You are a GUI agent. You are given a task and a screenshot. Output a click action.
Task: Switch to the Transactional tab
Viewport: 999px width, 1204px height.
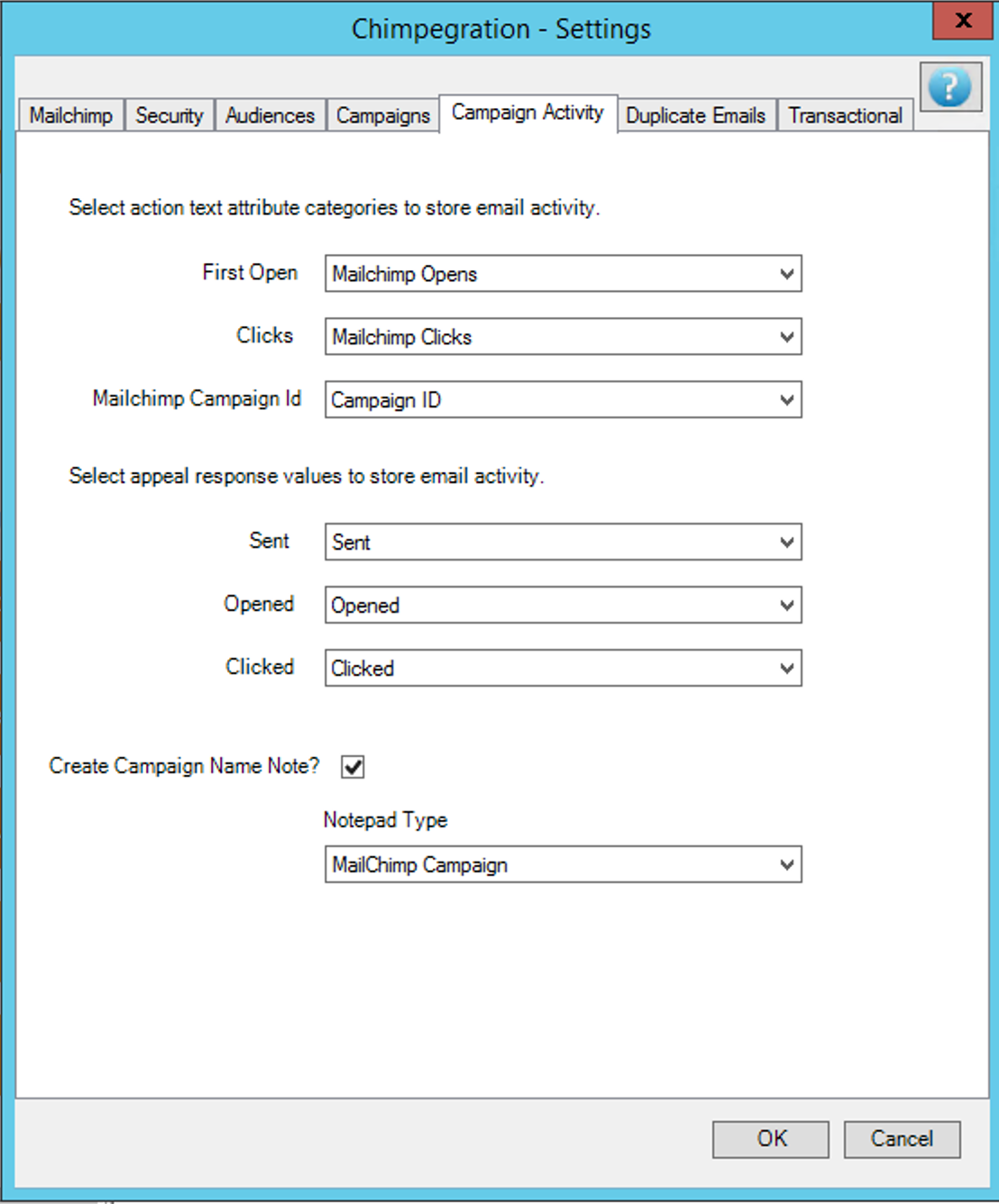click(x=846, y=115)
